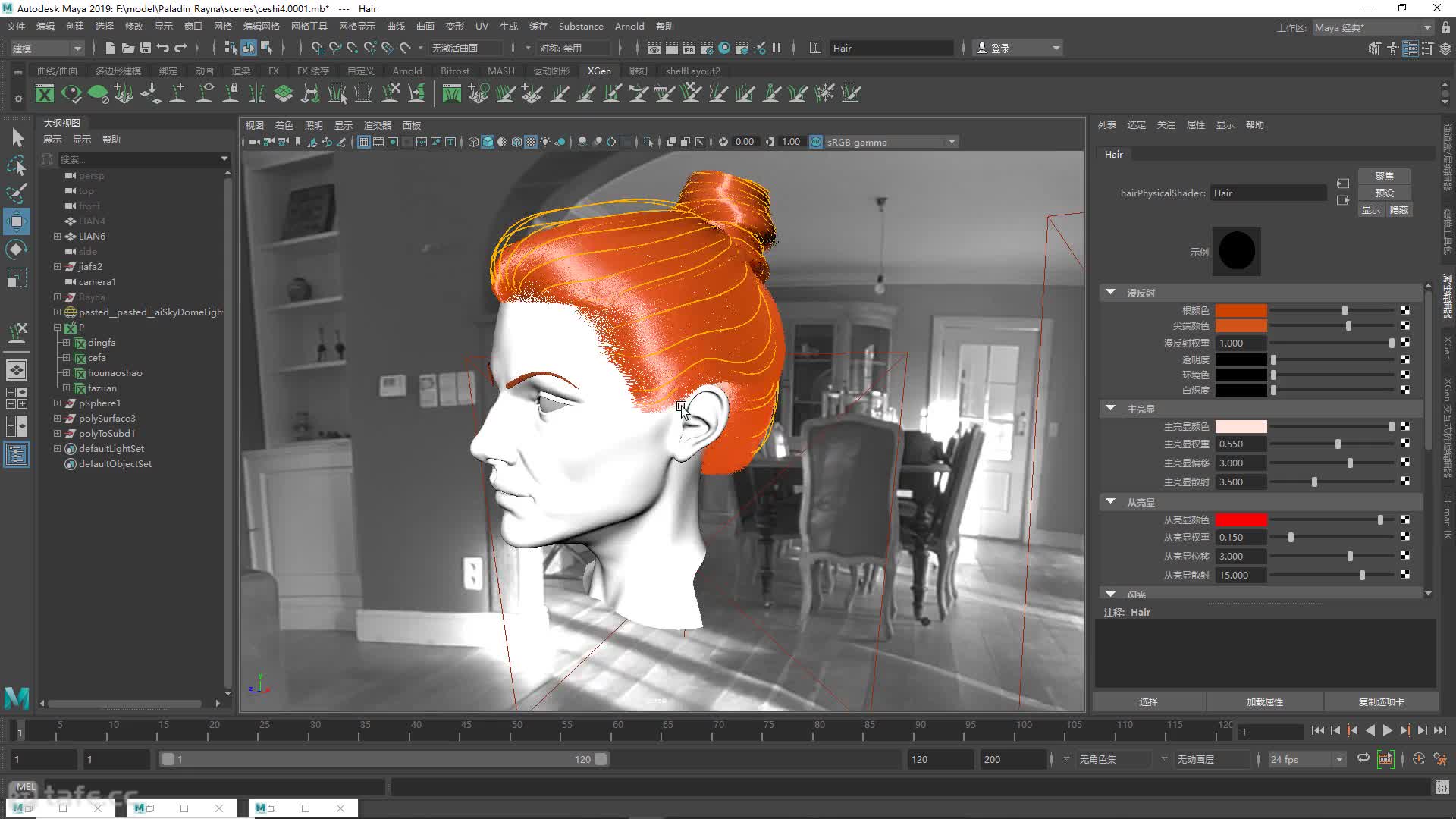Viewport: 1456px width, 819px height.
Task: Select hounaoshao description in outliner
Action: coord(115,372)
